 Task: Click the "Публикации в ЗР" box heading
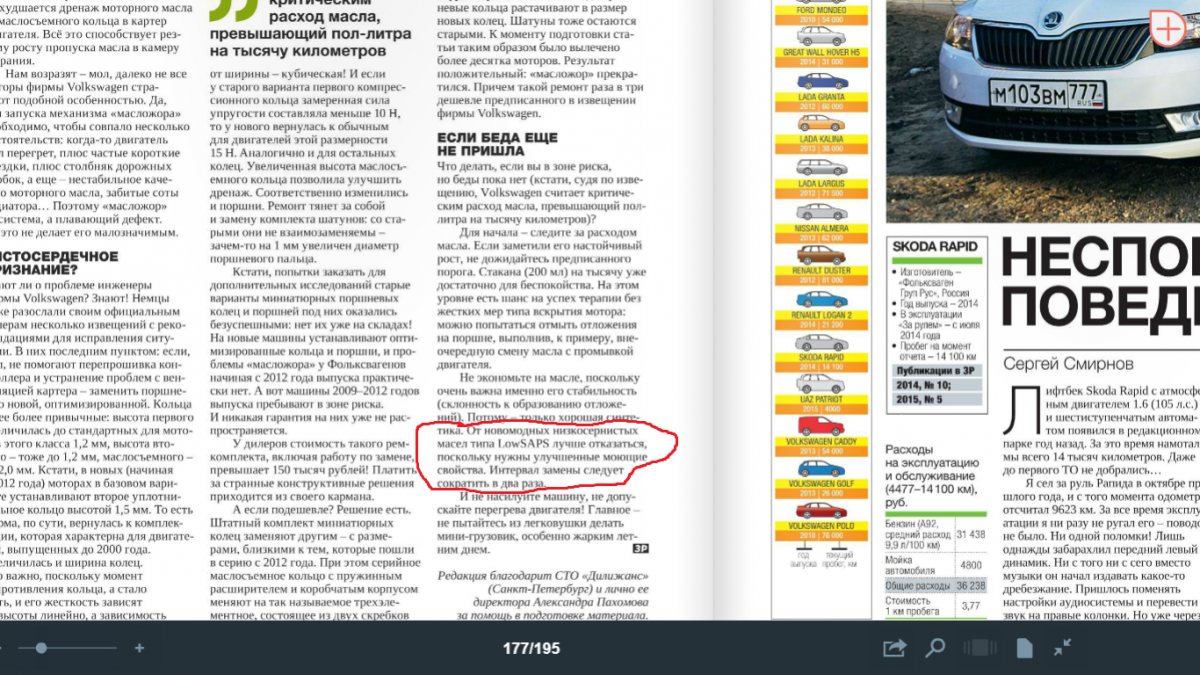click(x=931, y=370)
